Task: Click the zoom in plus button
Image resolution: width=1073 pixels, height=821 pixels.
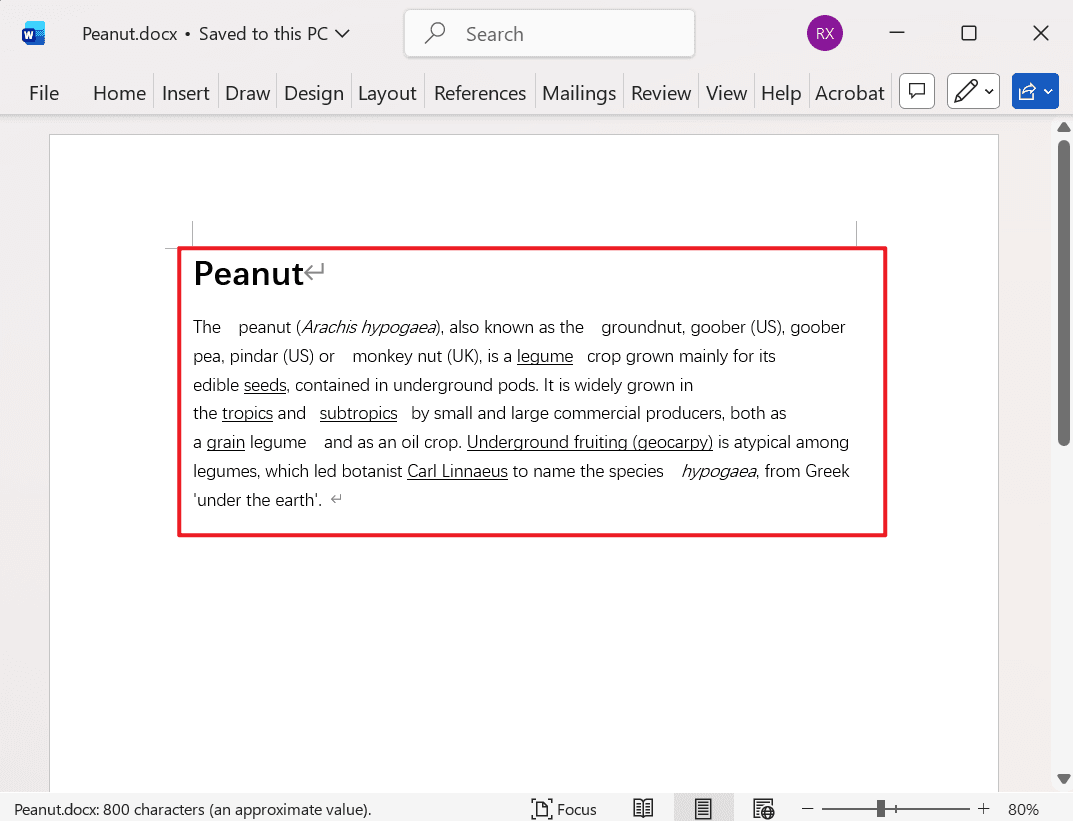Action: tap(983, 809)
